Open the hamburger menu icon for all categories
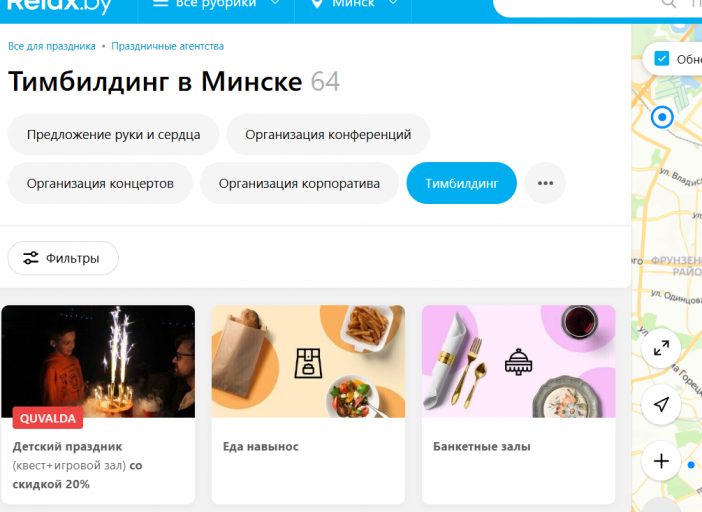702x512 pixels. pyautogui.click(x=160, y=3)
